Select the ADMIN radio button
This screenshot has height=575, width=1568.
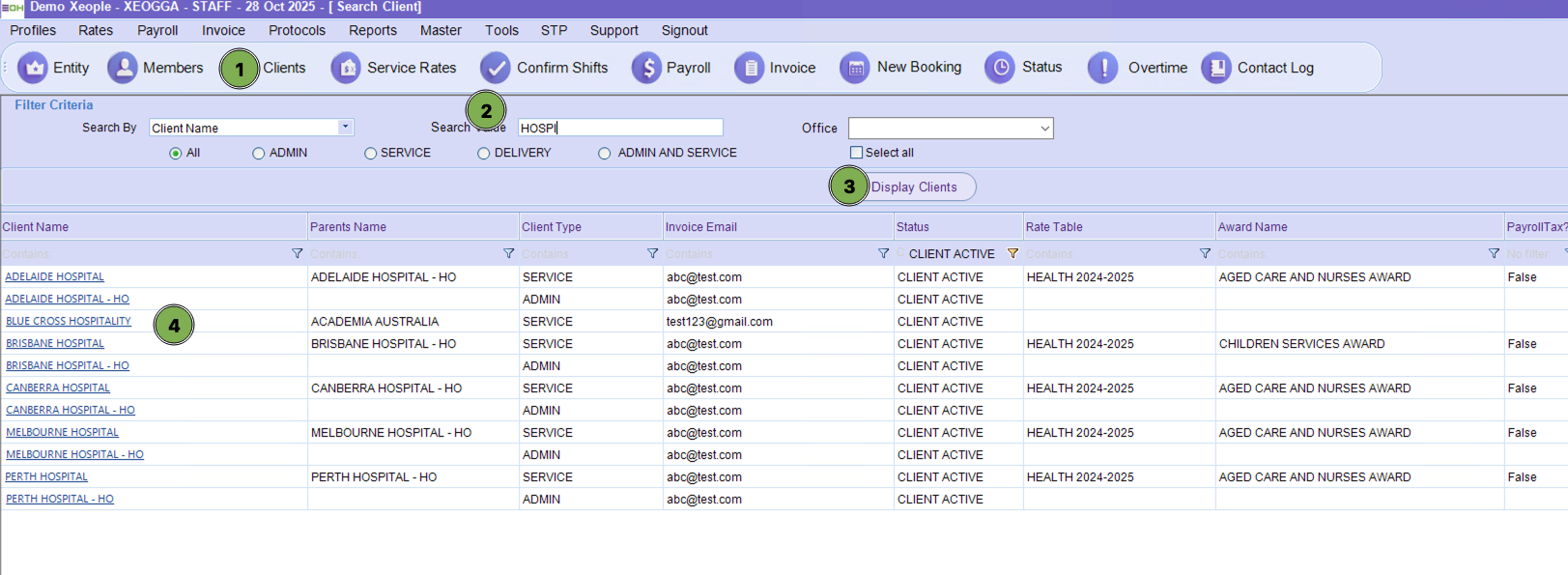(258, 154)
